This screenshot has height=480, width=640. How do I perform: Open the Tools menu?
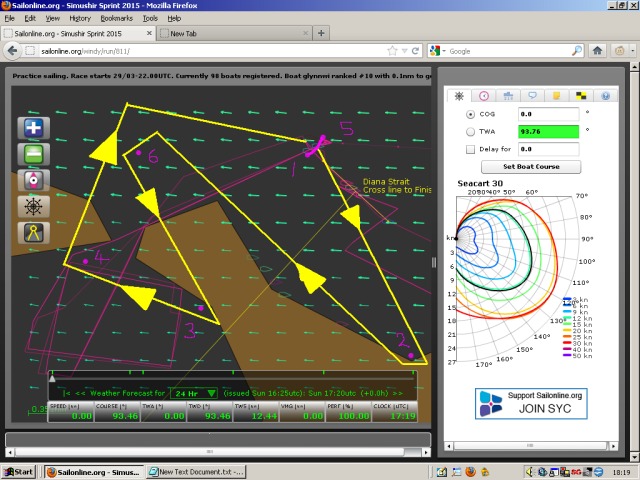coord(150,18)
